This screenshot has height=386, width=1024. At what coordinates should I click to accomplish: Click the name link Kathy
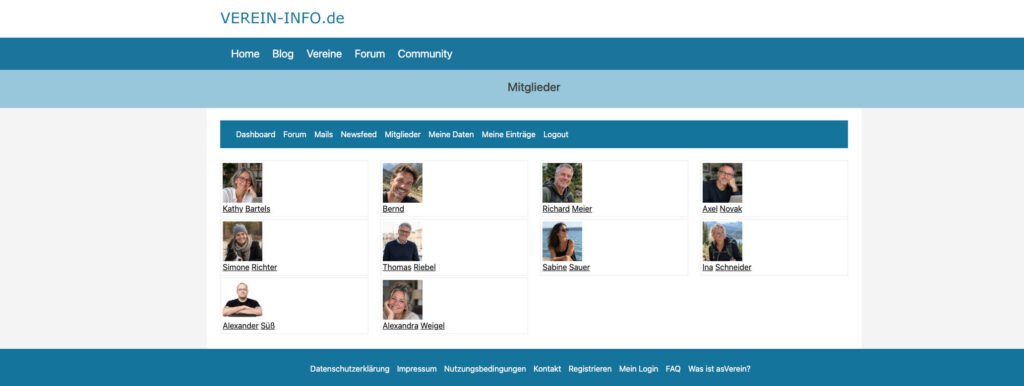coord(232,209)
